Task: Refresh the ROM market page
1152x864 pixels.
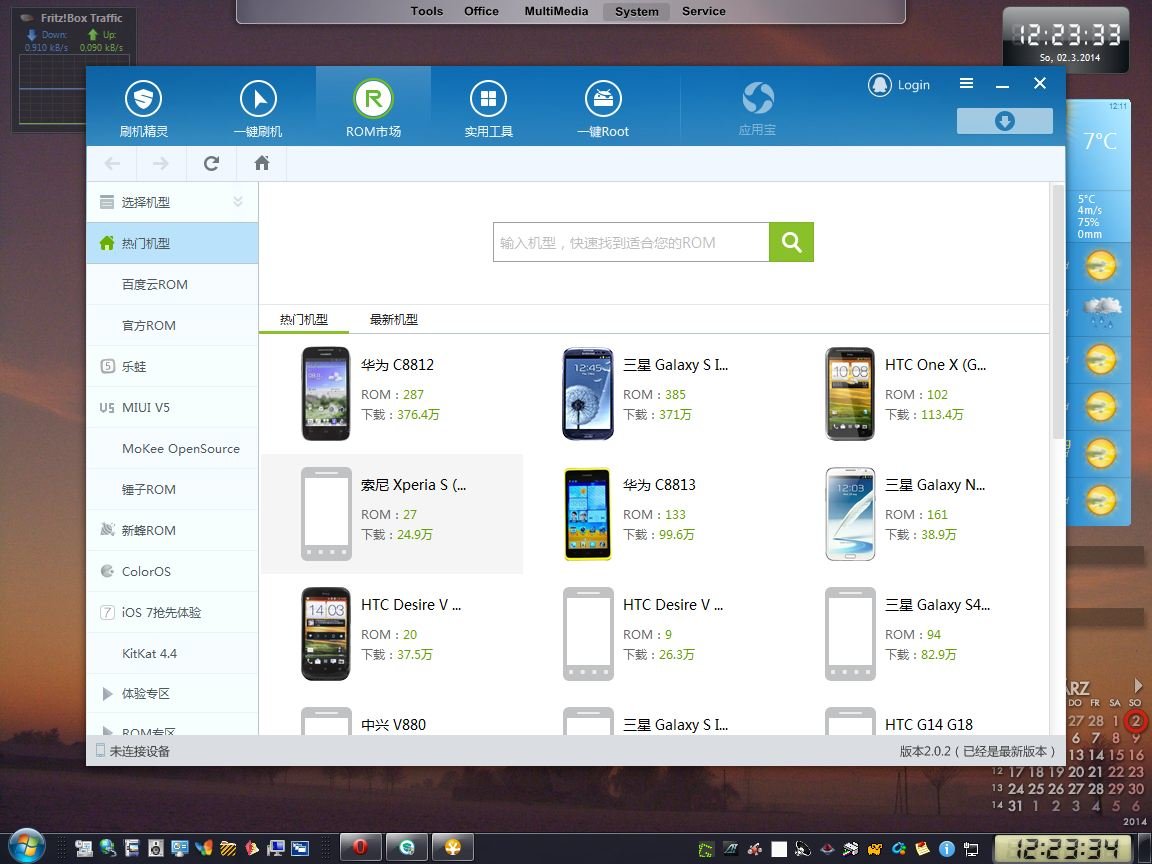Action: pos(212,163)
